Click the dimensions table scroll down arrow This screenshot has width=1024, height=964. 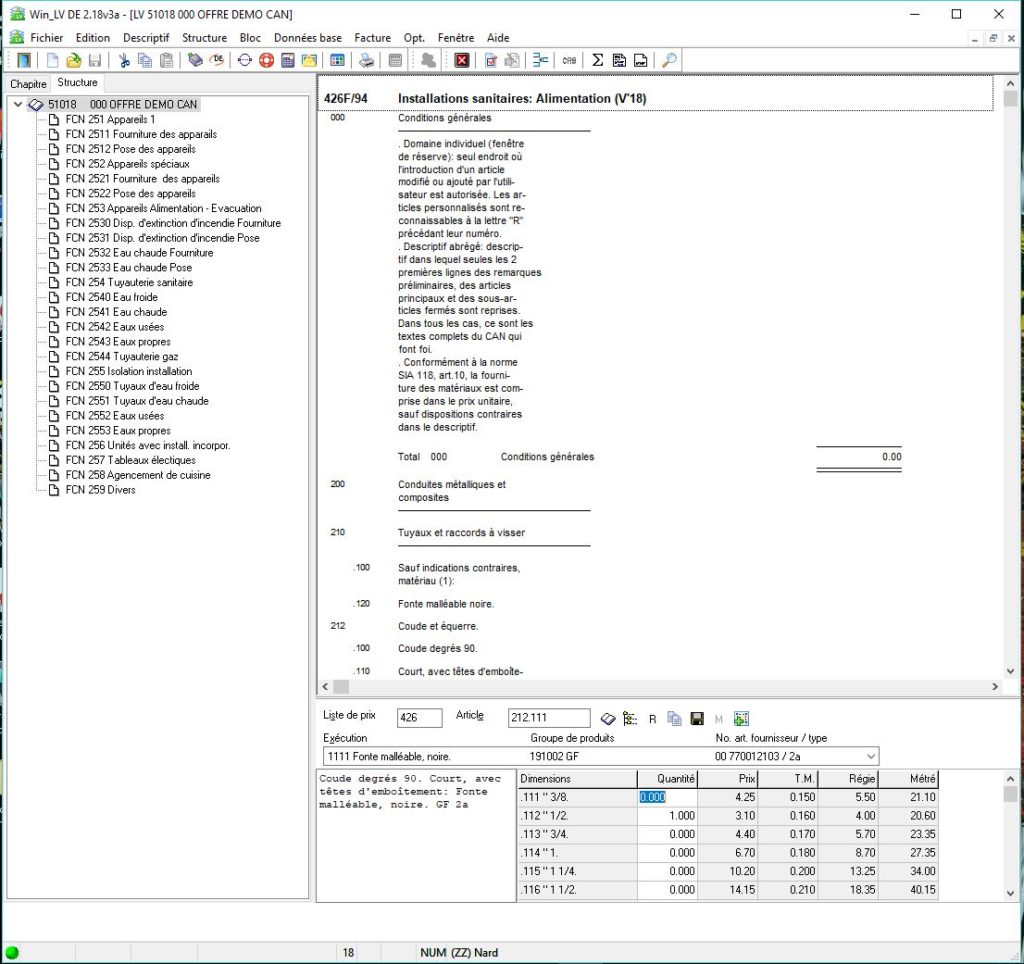[x=1010, y=893]
